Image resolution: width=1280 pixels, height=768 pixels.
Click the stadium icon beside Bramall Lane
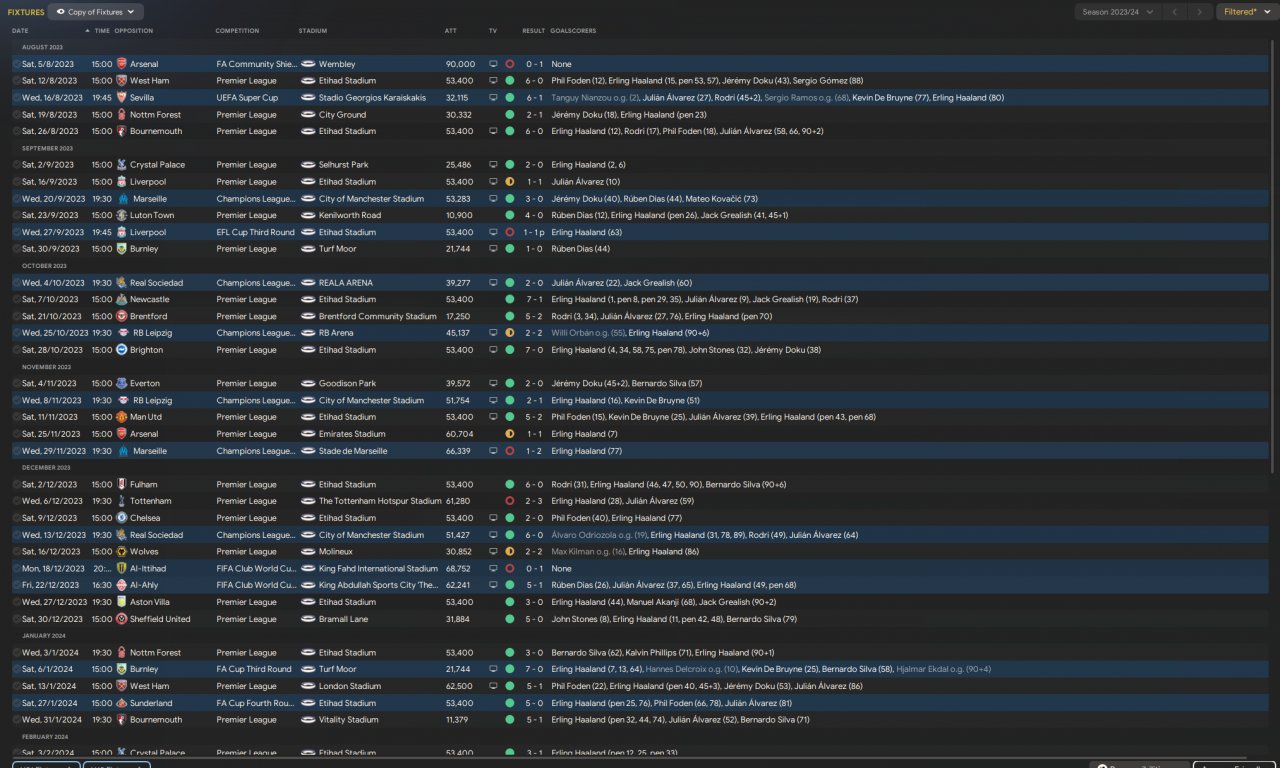click(308, 619)
